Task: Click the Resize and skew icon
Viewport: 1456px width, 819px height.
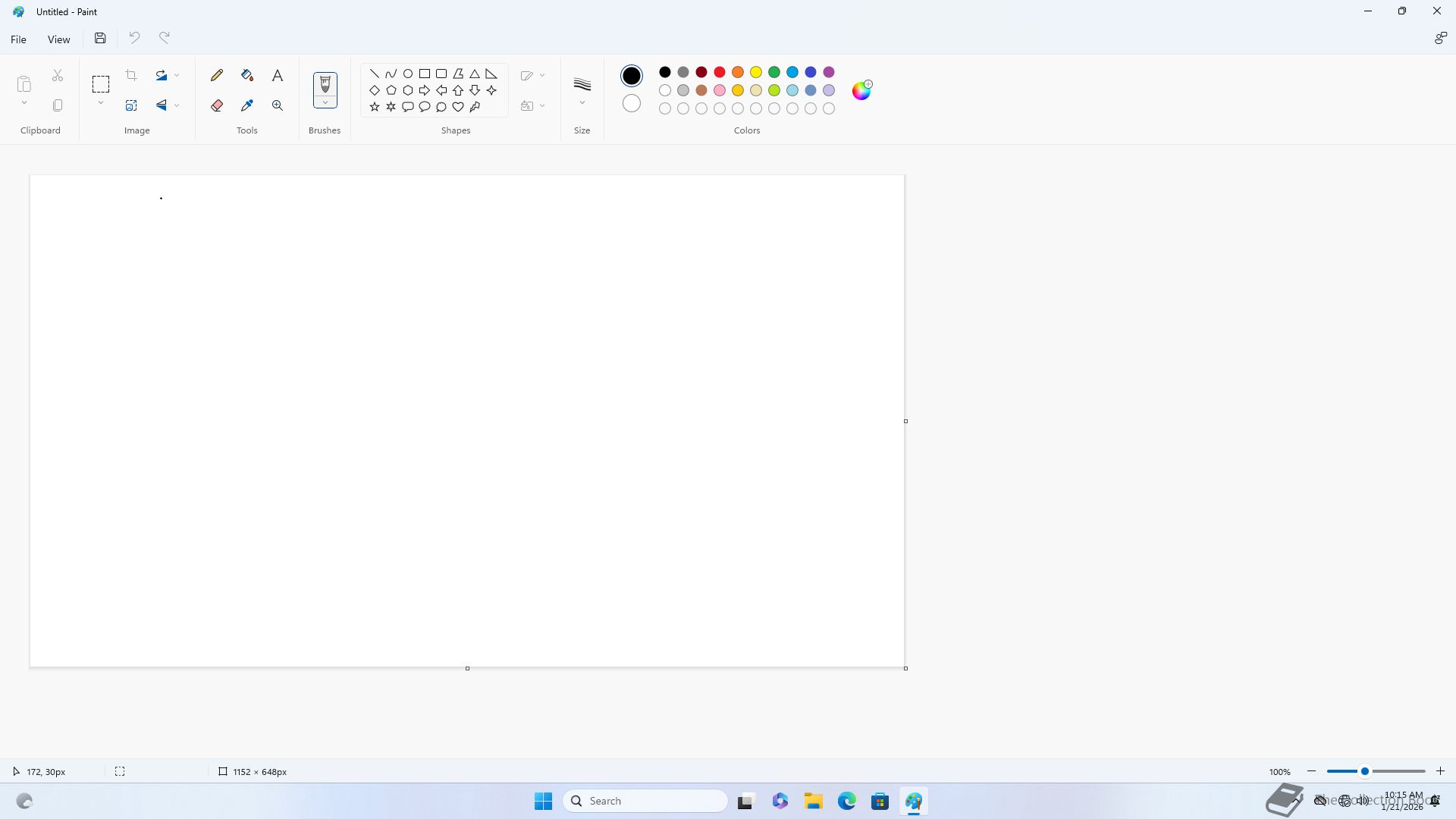Action: click(x=131, y=105)
